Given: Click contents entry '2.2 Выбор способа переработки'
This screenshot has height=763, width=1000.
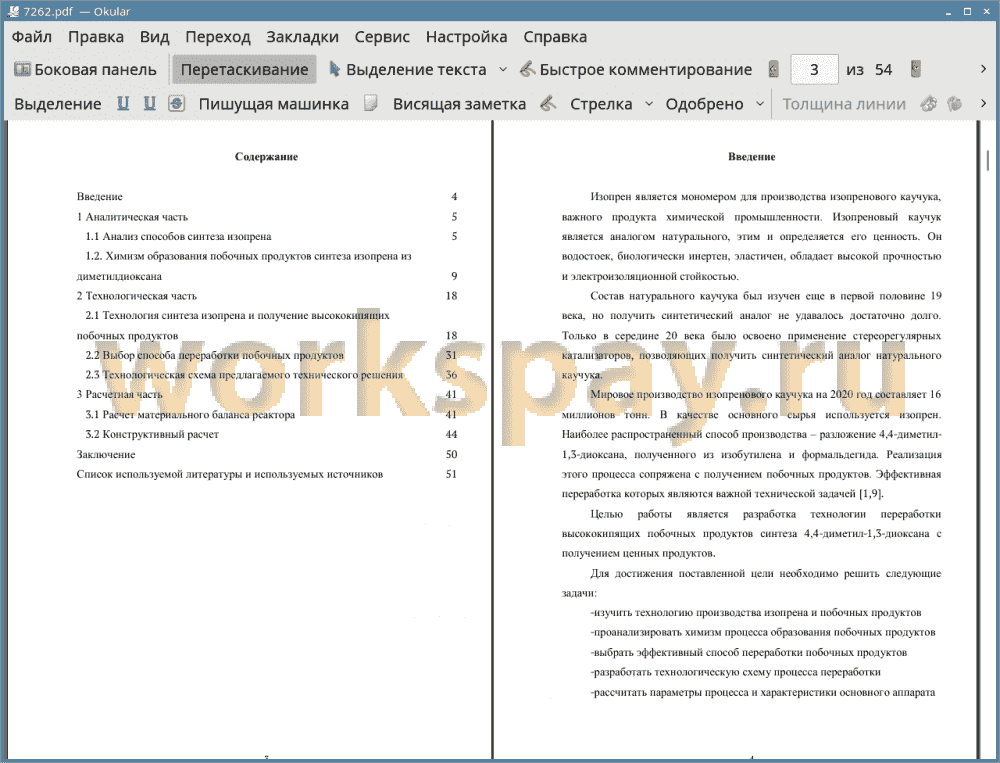Looking at the screenshot, I should (x=215, y=355).
